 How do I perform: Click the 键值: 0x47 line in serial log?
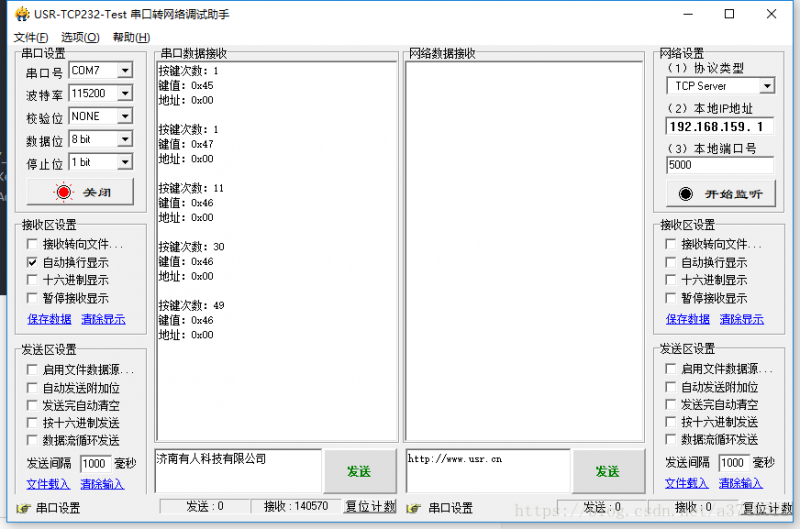pyautogui.click(x=186, y=144)
